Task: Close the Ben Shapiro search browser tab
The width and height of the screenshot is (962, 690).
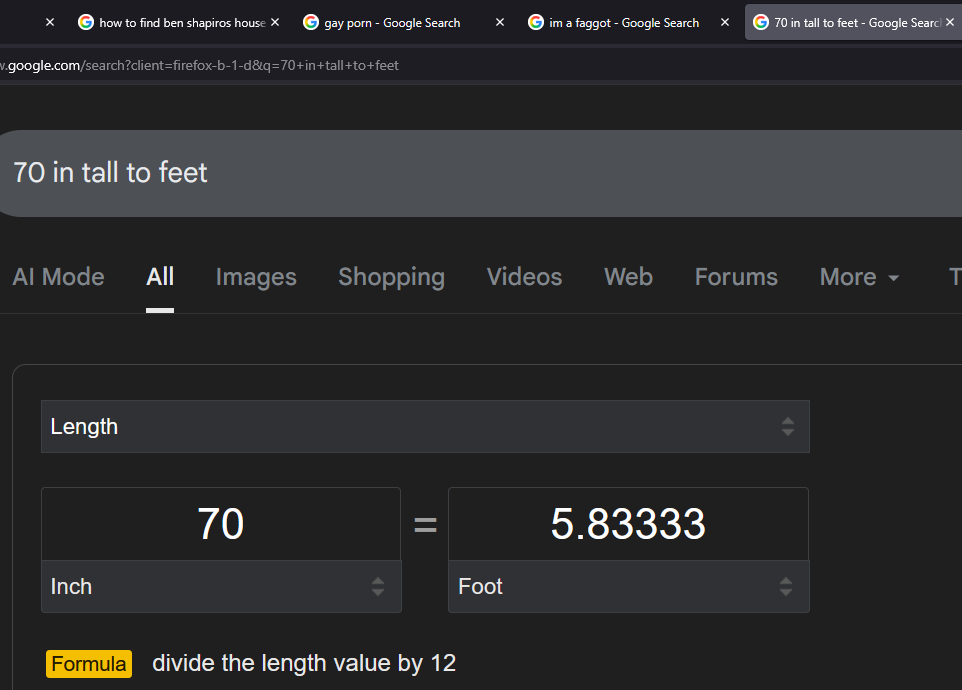Action: coord(275,22)
